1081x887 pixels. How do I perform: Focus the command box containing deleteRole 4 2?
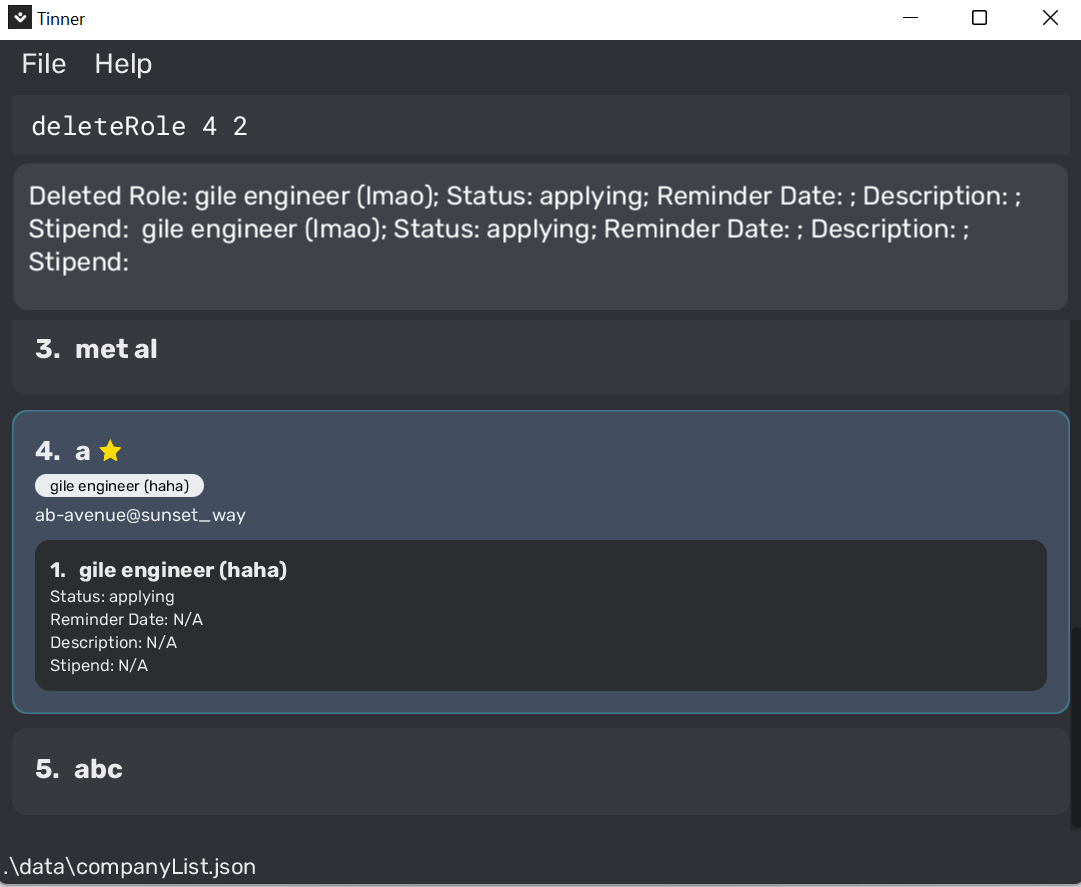[x=540, y=126]
